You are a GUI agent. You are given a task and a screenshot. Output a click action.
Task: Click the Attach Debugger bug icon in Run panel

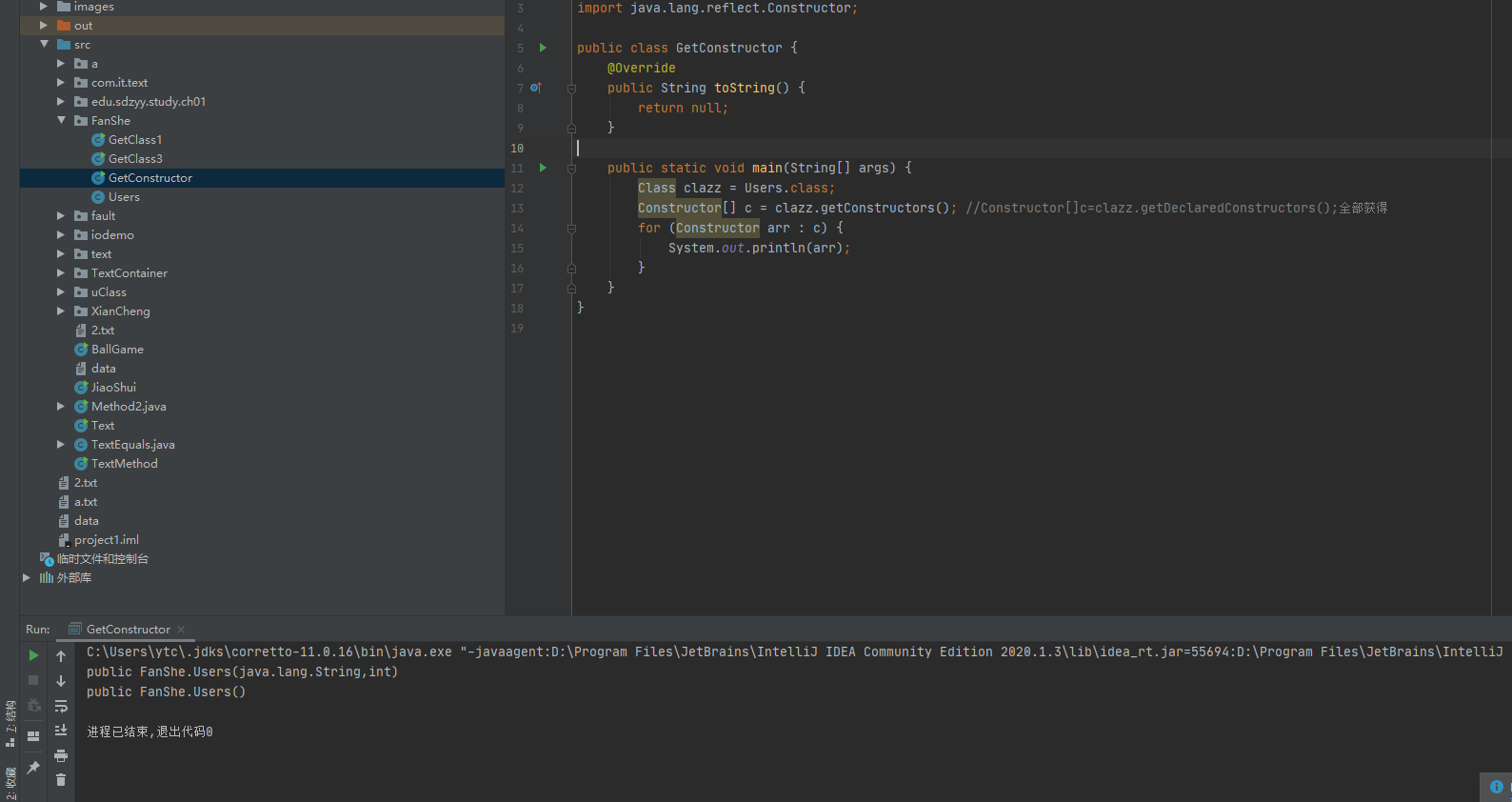coord(33,706)
